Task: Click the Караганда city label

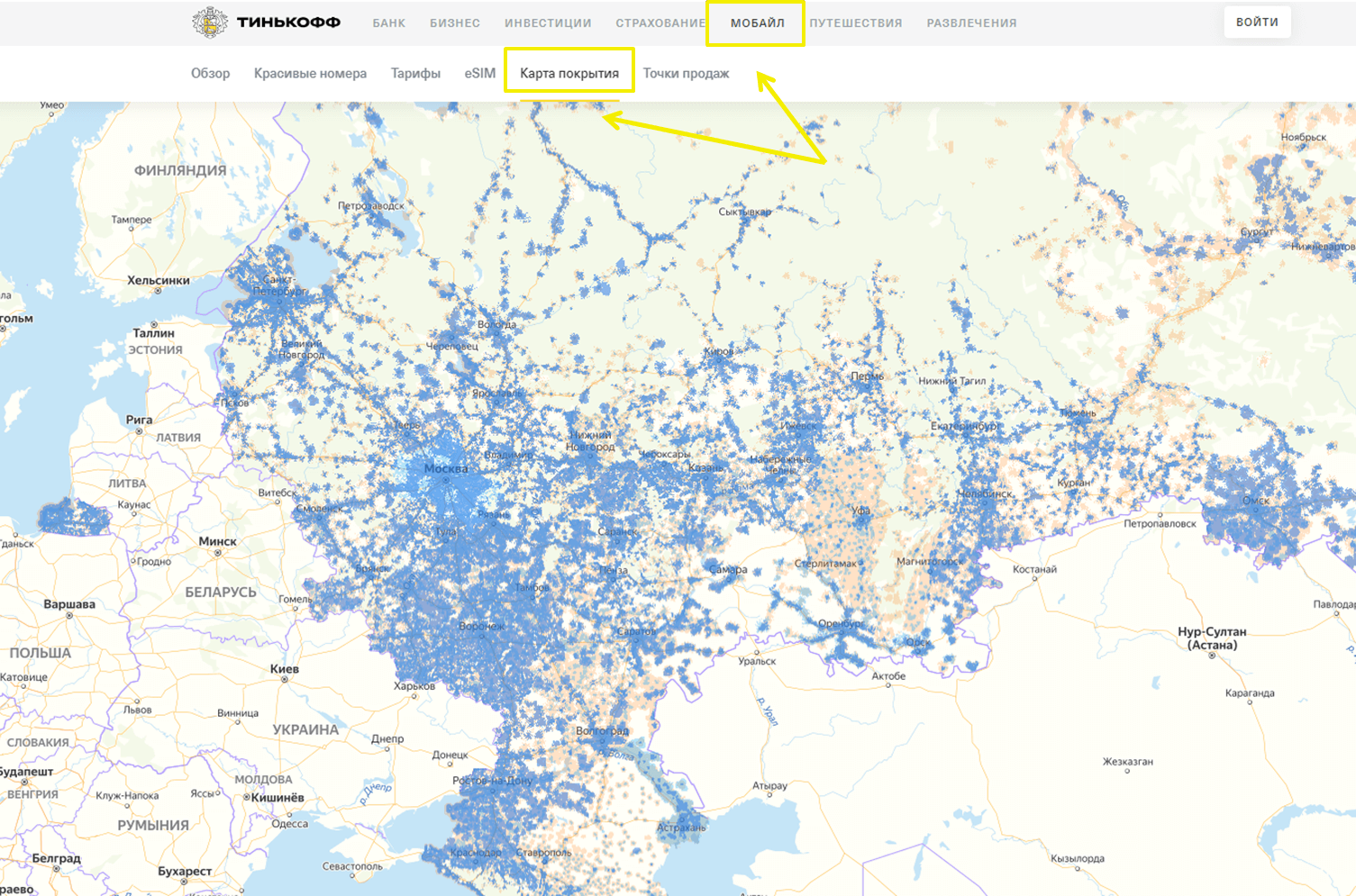Action: [1250, 693]
